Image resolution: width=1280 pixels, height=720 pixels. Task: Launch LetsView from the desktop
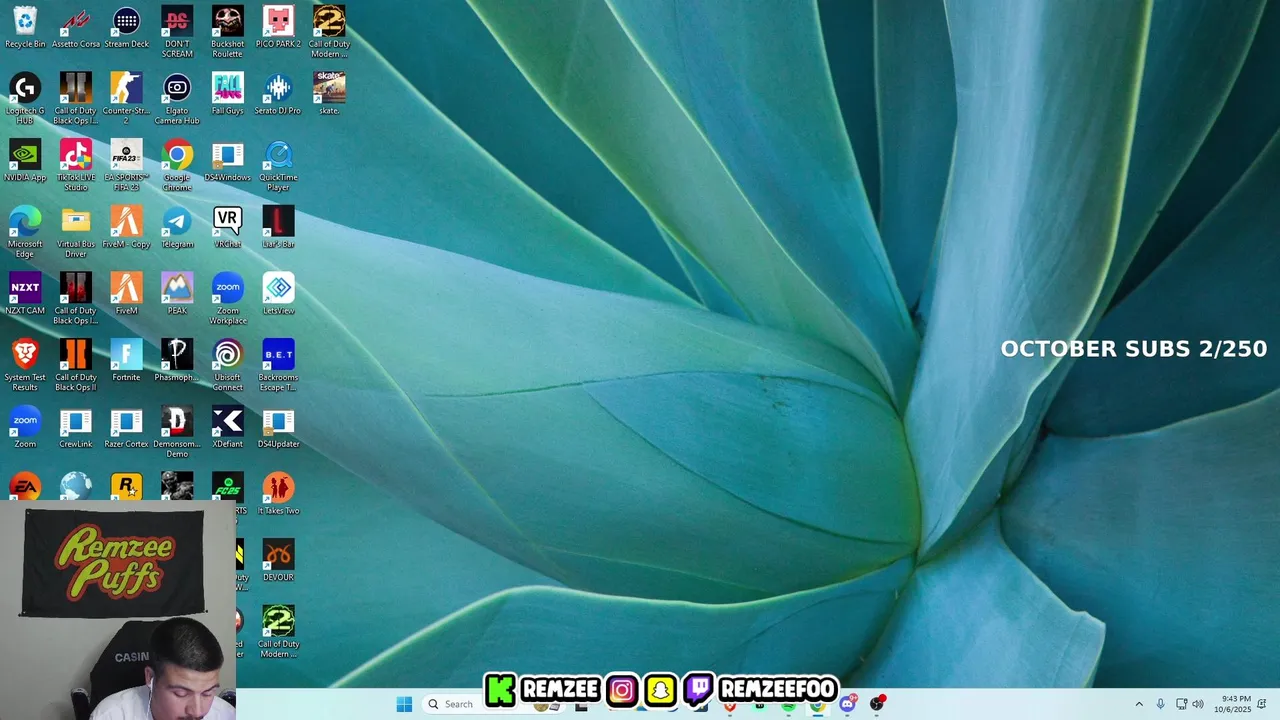tap(278, 293)
